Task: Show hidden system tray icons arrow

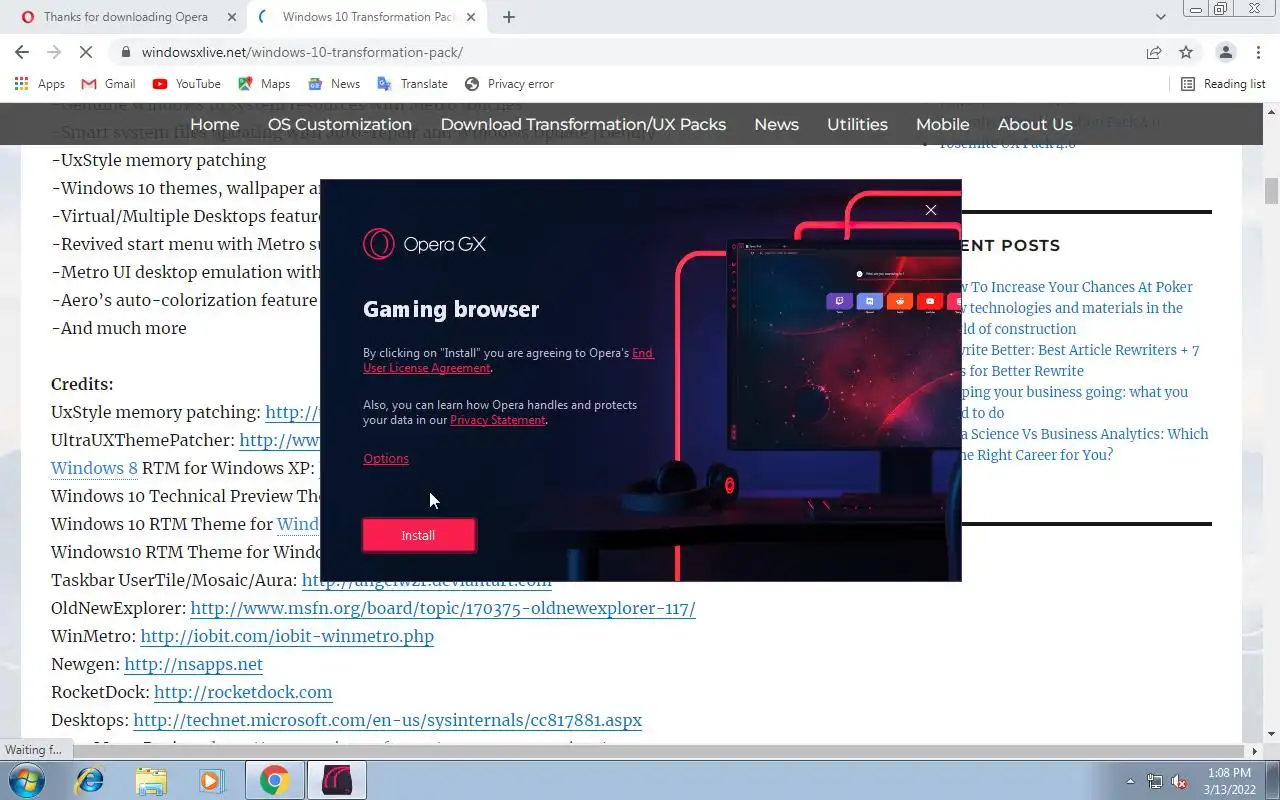Action: point(1131,781)
